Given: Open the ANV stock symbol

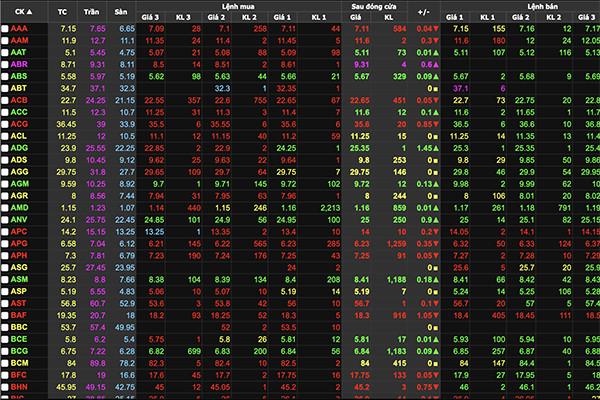Looking at the screenshot, I should click(x=19, y=220).
